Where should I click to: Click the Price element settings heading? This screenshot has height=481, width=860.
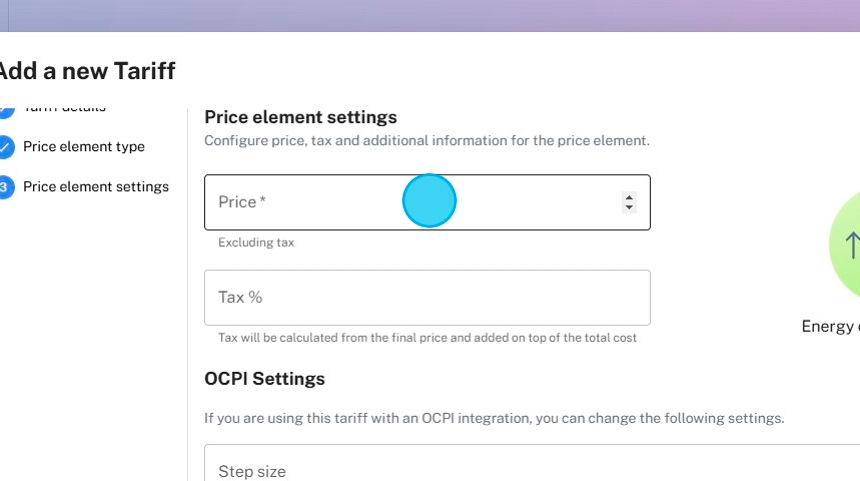(300, 117)
